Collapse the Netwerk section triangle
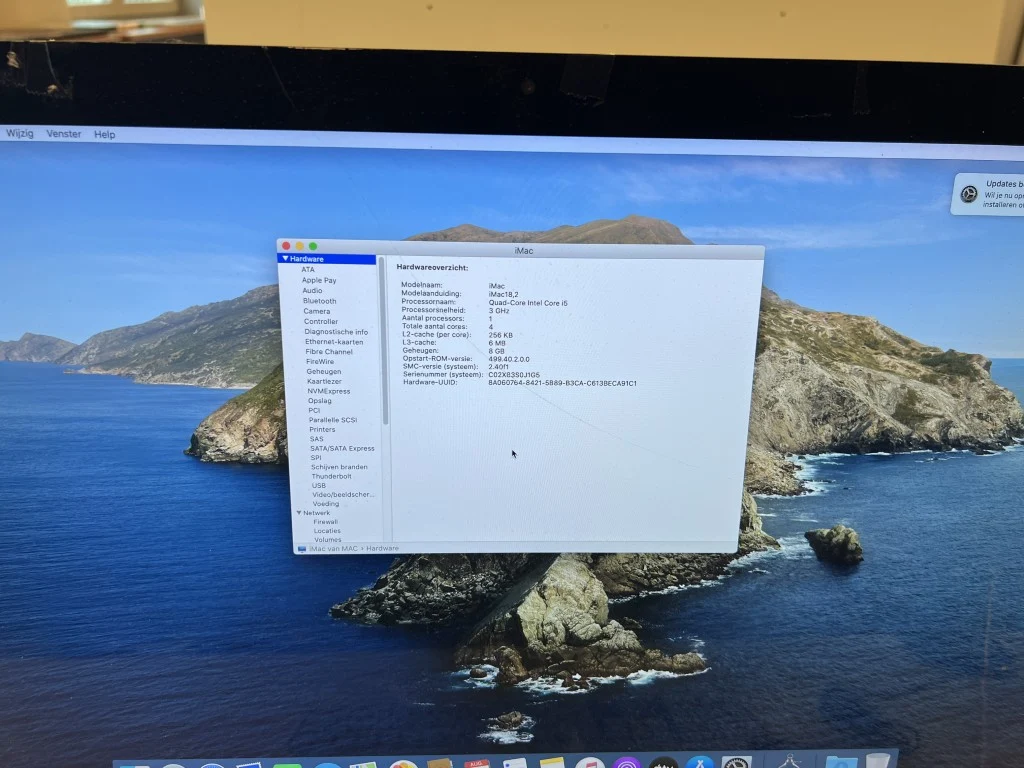Image resolution: width=1024 pixels, height=768 pixels. (299, 513)
